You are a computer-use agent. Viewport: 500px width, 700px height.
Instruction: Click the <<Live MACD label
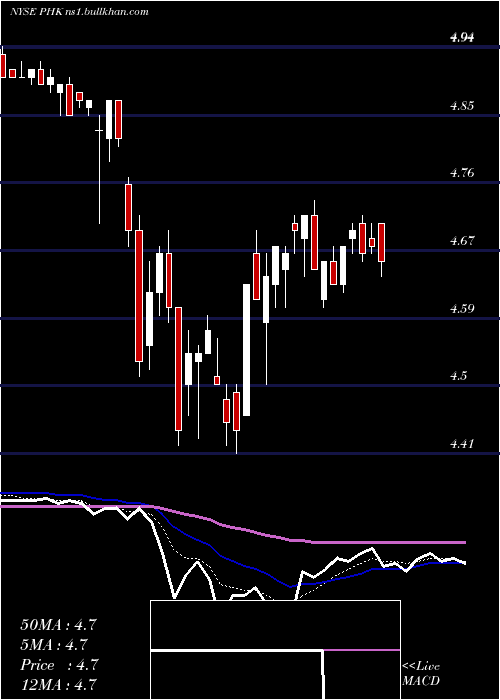[x=421, y=674]
